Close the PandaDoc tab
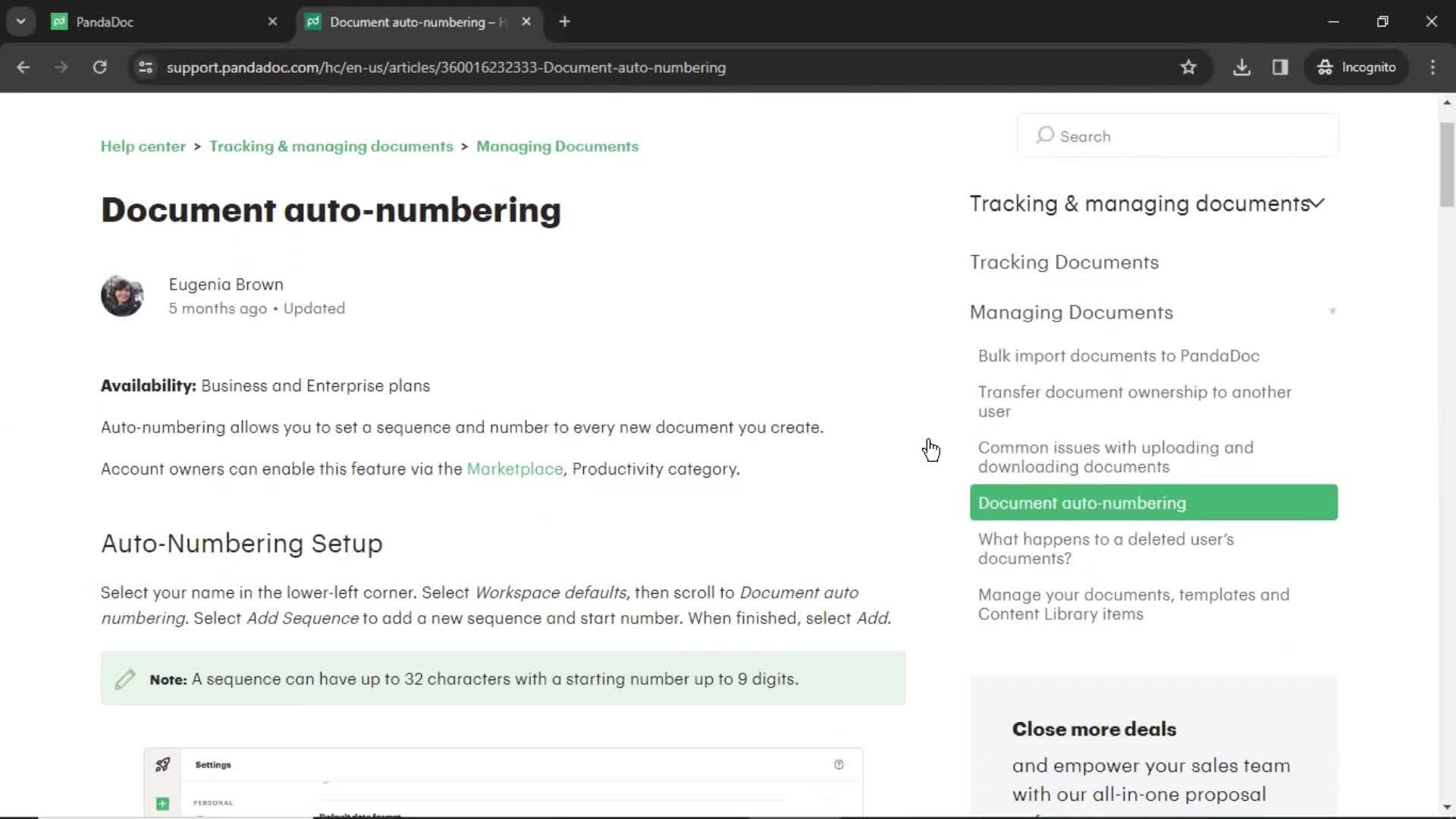This screenshot has width=1456, height=819. [x=273, y=22]
